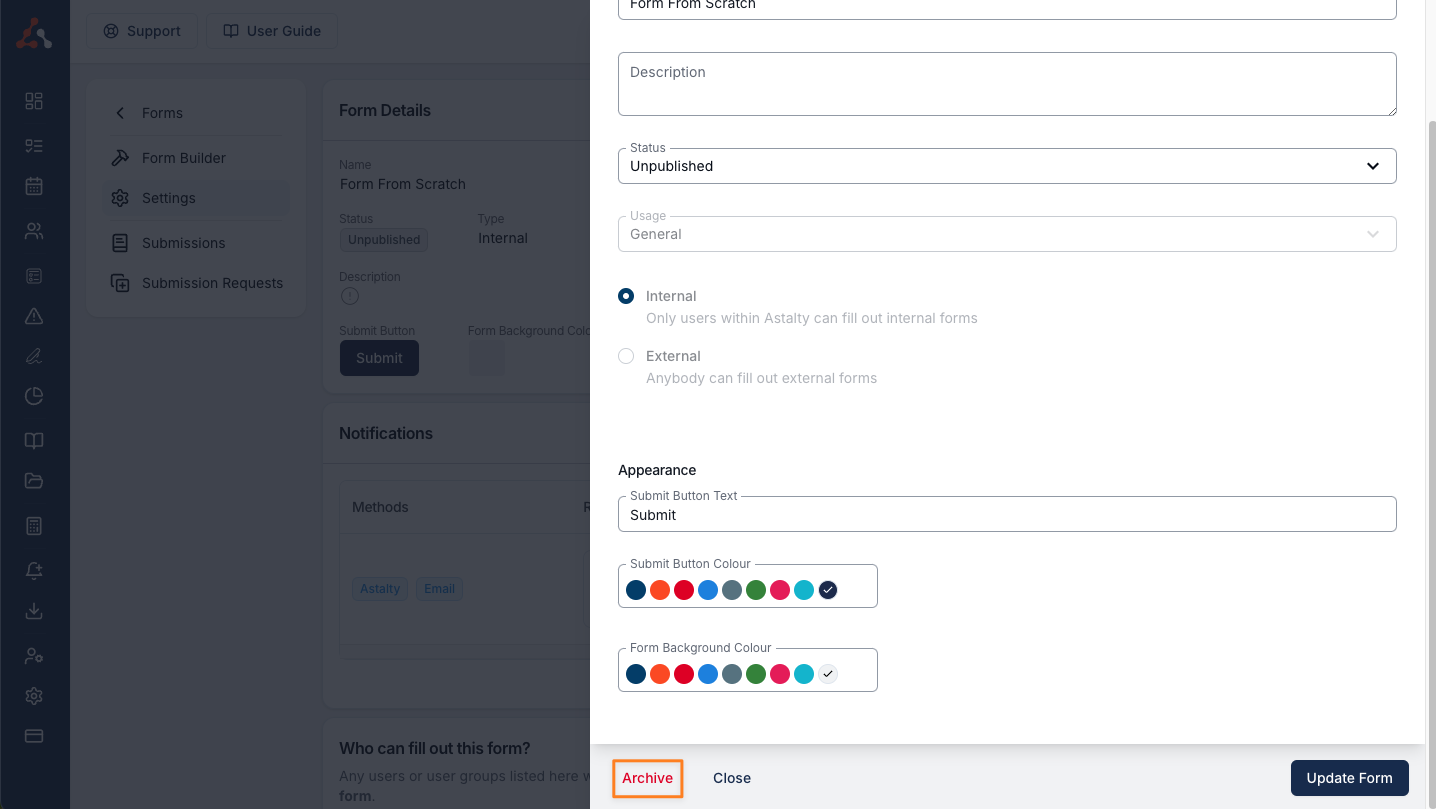Open the calculator icon in the sidebar
Image resolution: width=1436 pixels, height=809 pixels.
(34, 526)
